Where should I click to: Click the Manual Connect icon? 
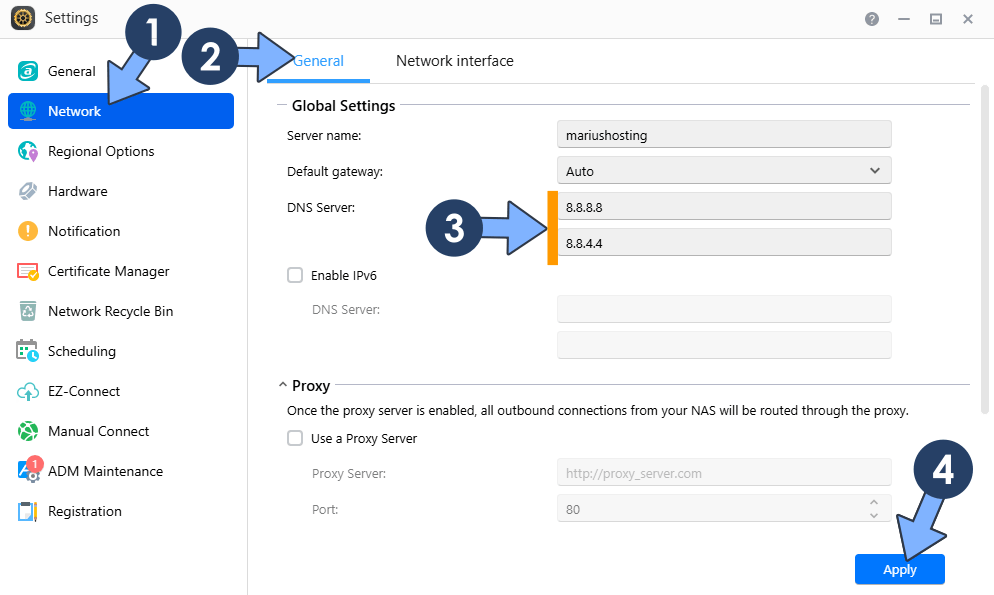tap(27, 431)
